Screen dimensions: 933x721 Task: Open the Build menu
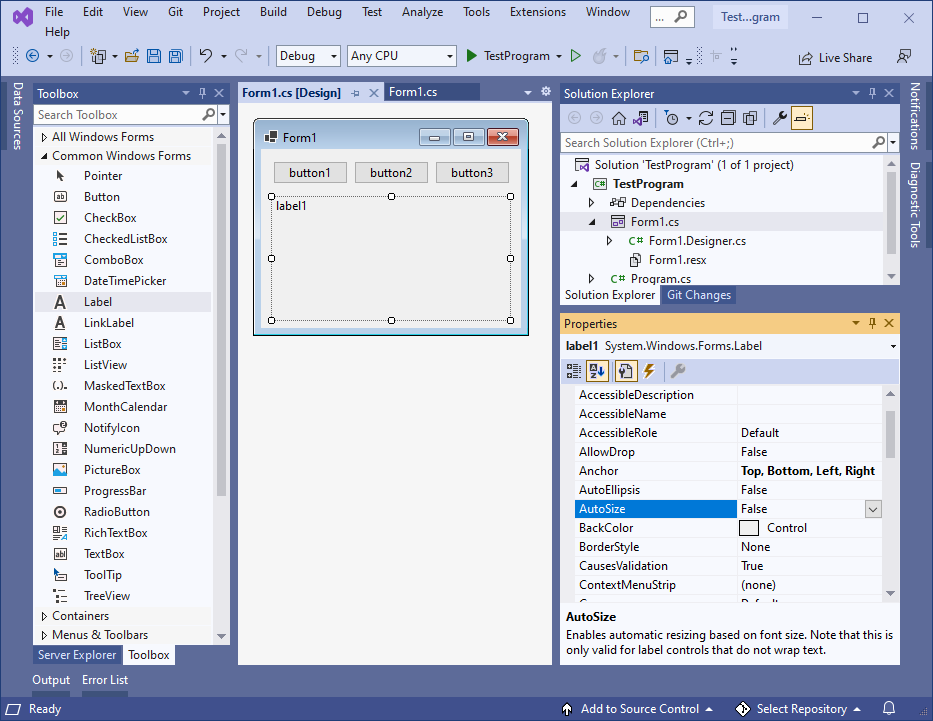click(273, 12)
